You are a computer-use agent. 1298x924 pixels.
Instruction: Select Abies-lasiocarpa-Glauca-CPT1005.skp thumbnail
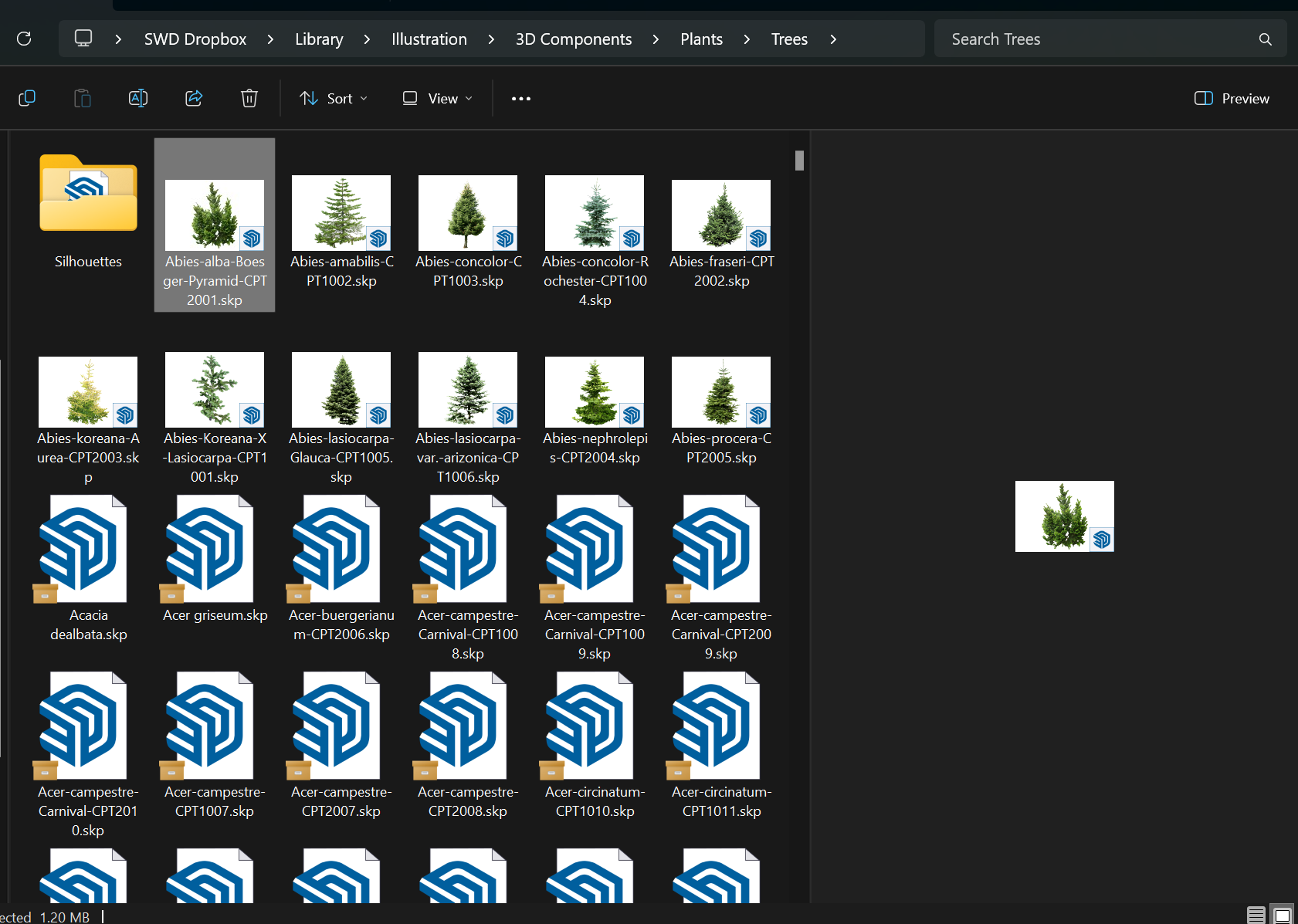tap(341, 389)
